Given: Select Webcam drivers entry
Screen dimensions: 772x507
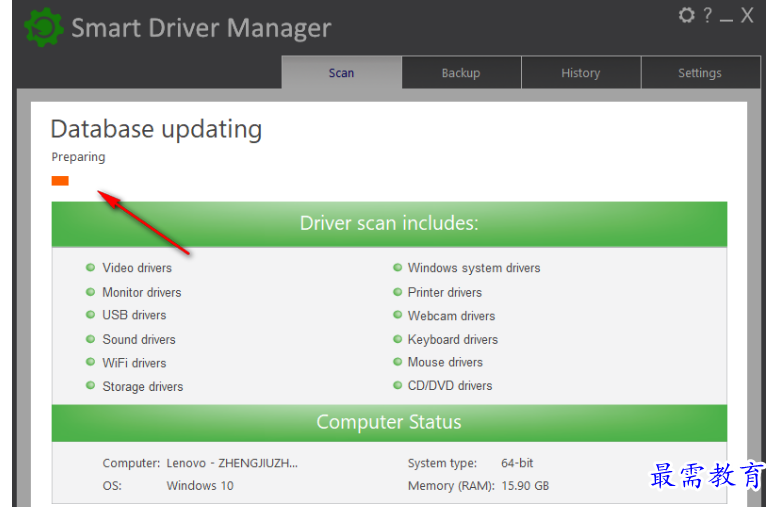Looking at the screenshot, I should (451, 316).
